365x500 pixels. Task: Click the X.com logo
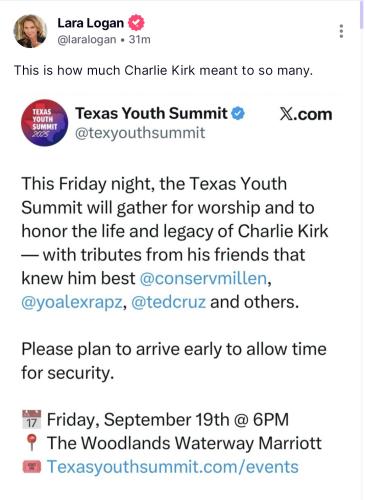306,114
